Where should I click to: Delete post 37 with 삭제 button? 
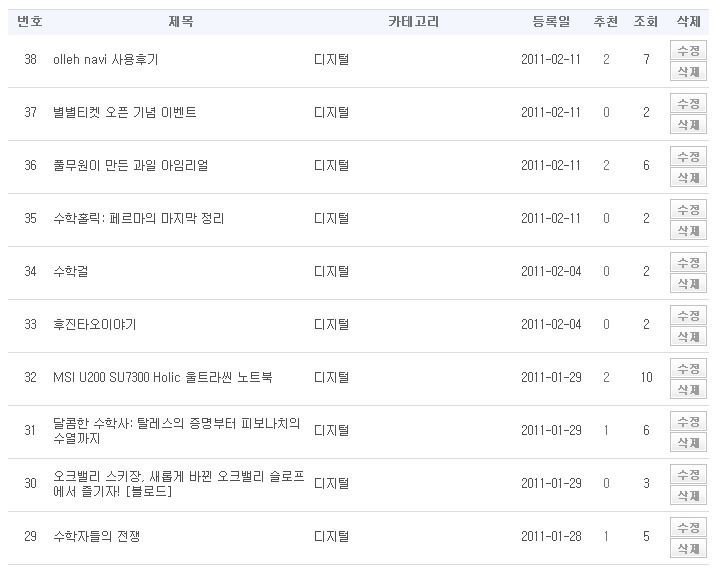688,124
